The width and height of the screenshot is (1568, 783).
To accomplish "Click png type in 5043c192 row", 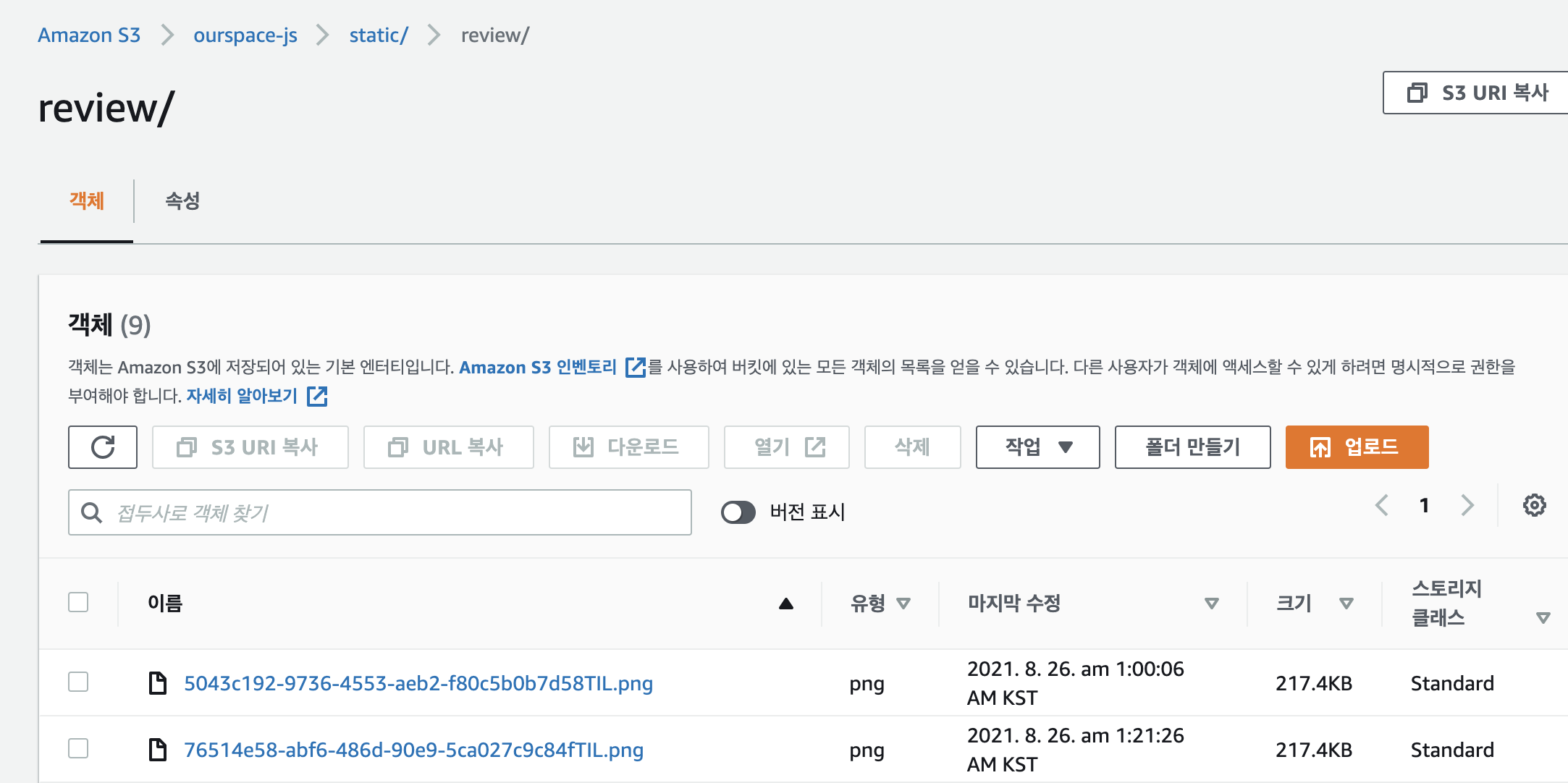I will 867,684.
